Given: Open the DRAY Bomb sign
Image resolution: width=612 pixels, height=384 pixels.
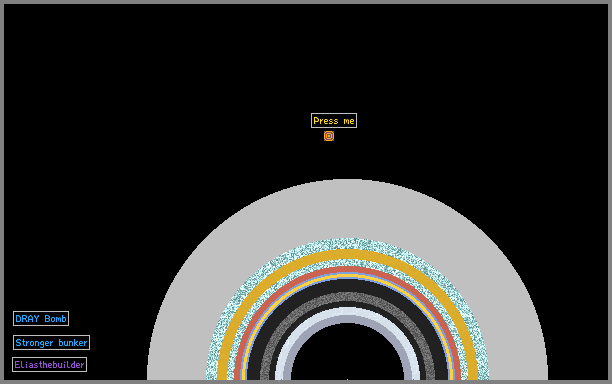Looking at the screenshot, I should [x=41, y=318].
